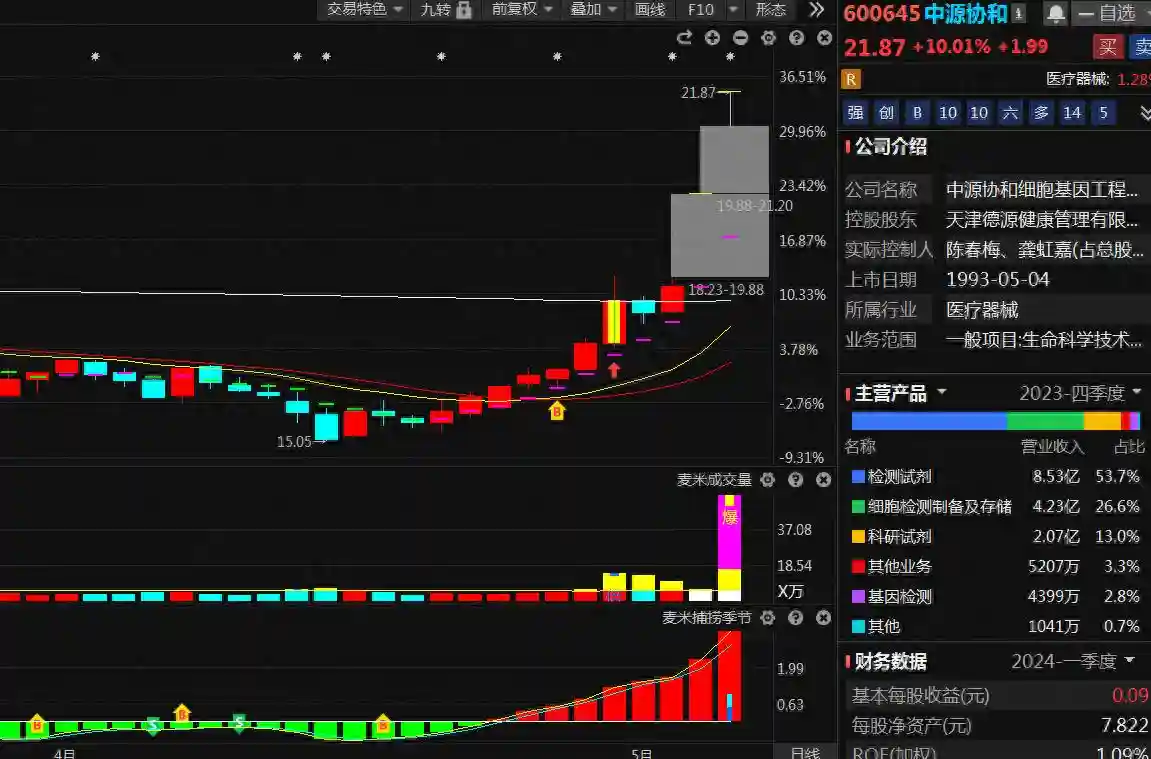
Task: Click the revenue composition color bar
Action: point(994,421)
